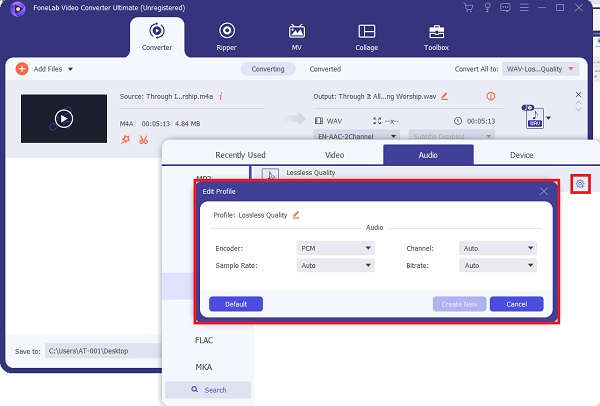Open the Video format tab

334,155
